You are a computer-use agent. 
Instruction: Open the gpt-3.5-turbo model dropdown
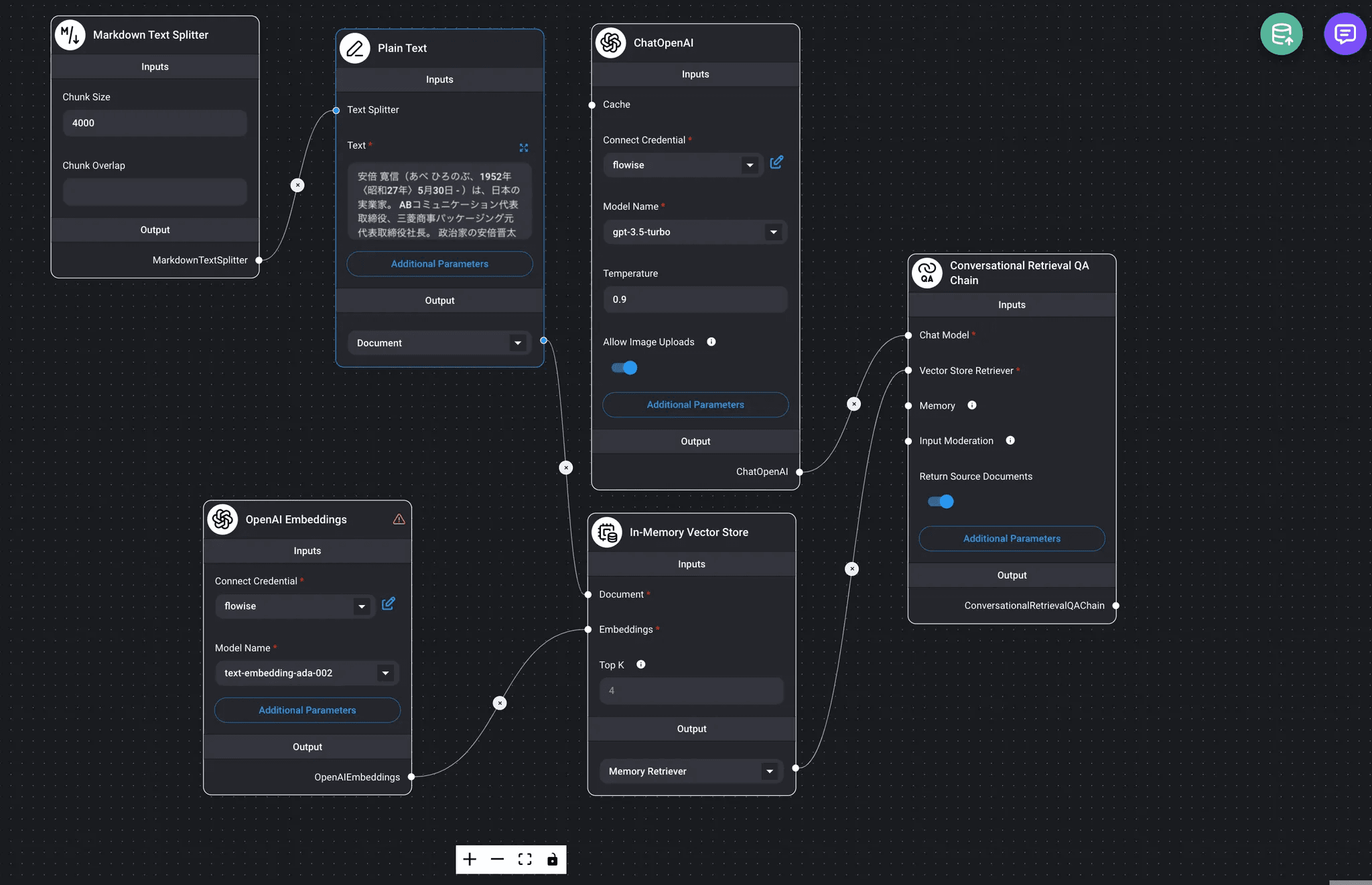tap(773, 232)
